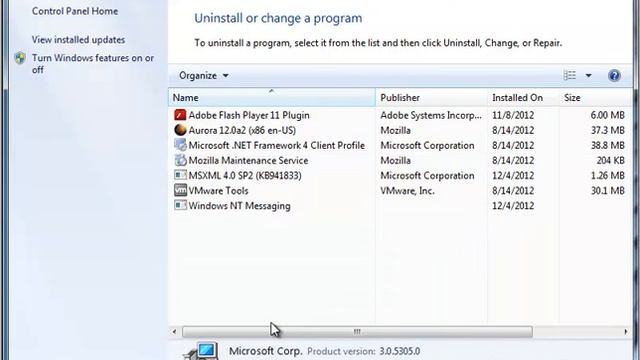Click Microsoft Corporation publisher for MSXML row
The width and height of the screenshot is (640, 360).
[427, 176]
